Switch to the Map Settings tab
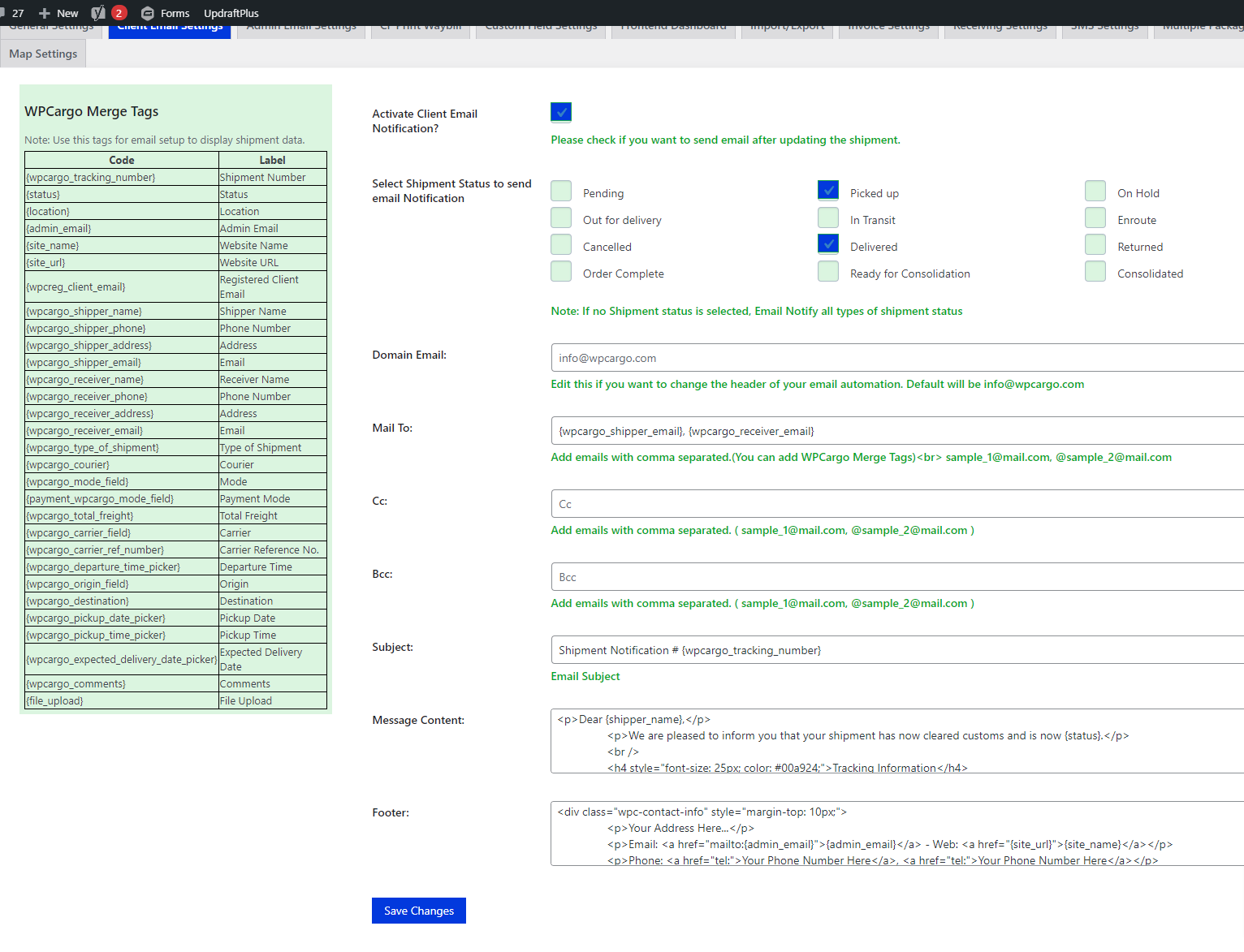Viewport: 1244px width, 952px height. [43, 54]
